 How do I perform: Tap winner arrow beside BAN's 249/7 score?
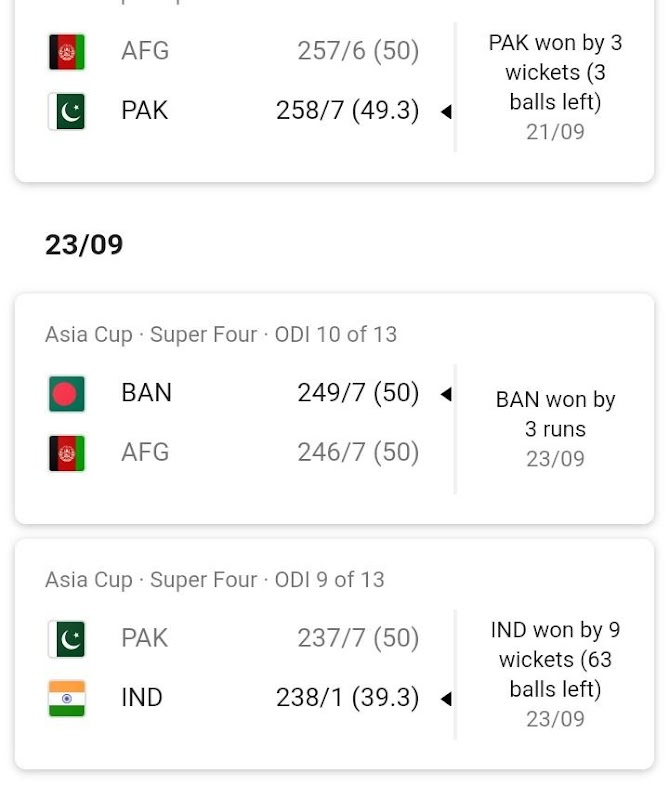coord(446,394)
